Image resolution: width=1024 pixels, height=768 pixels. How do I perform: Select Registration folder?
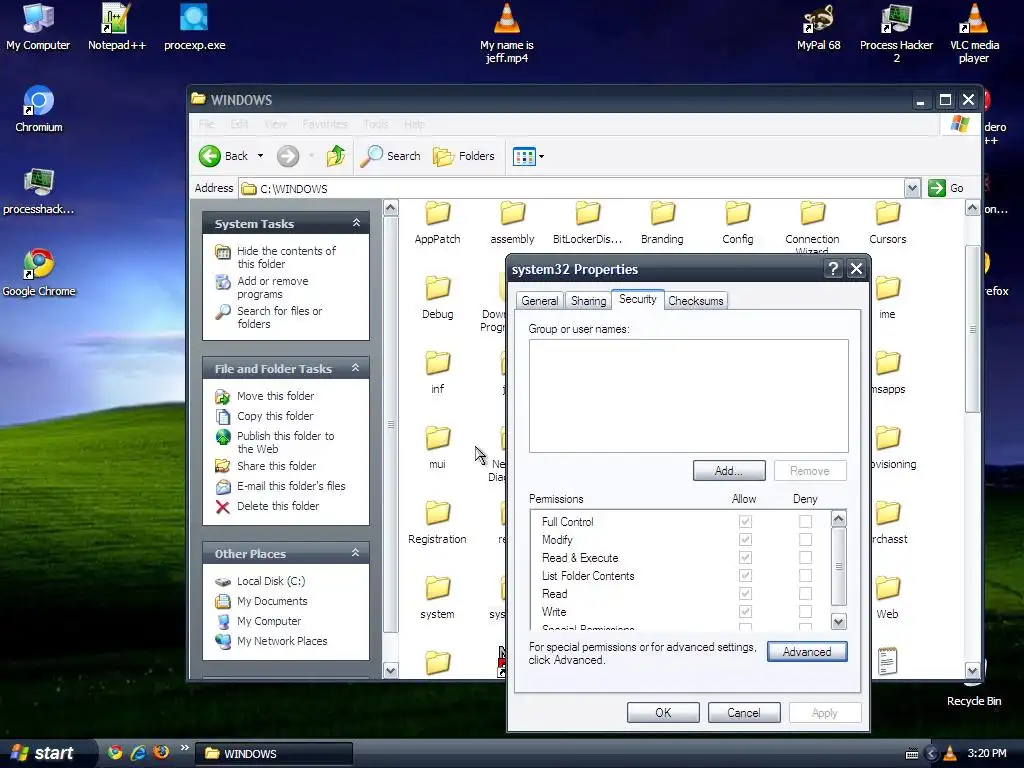pyautogui.click(x=438, y=523)
